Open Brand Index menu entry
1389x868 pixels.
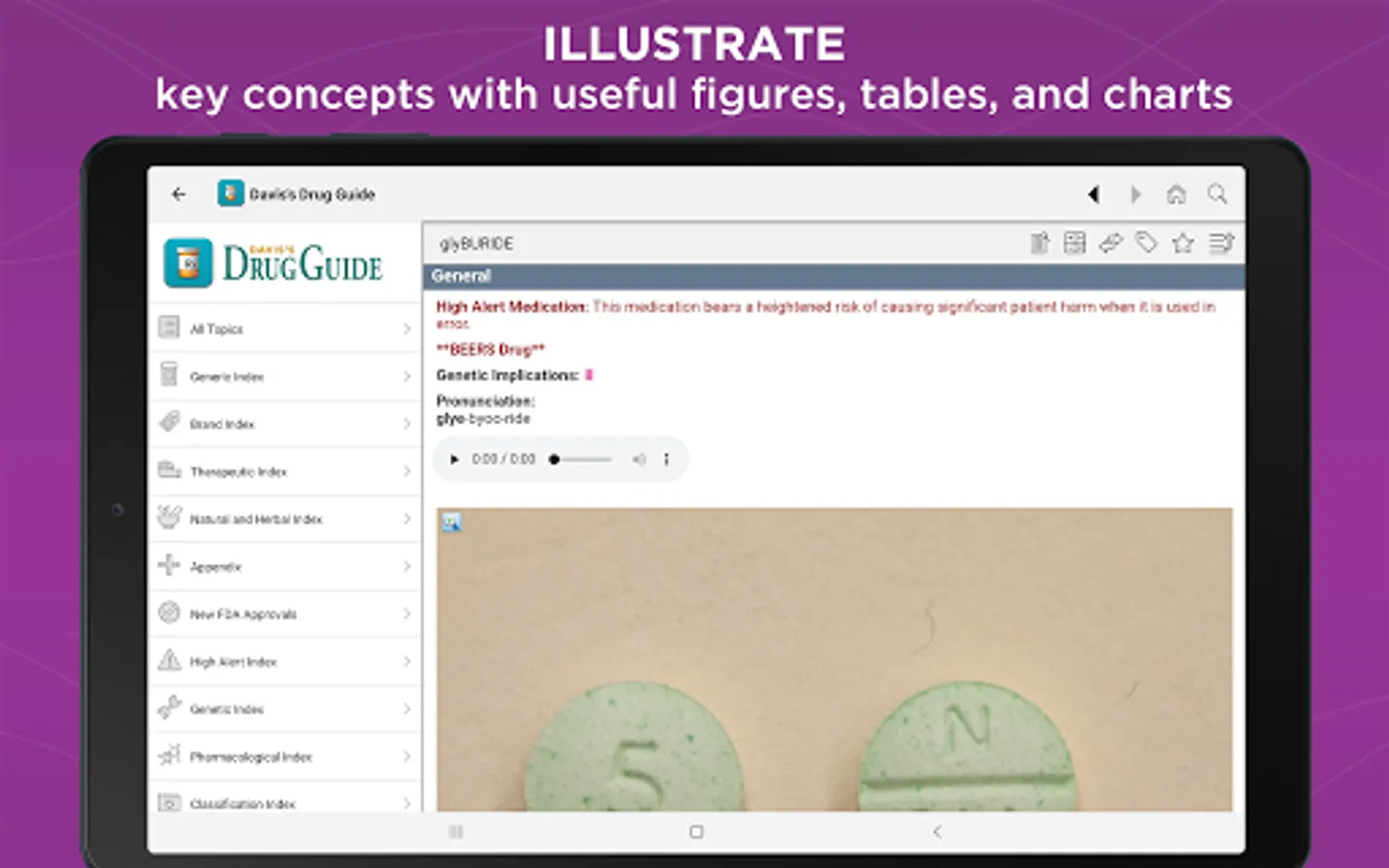pos(286,423)
